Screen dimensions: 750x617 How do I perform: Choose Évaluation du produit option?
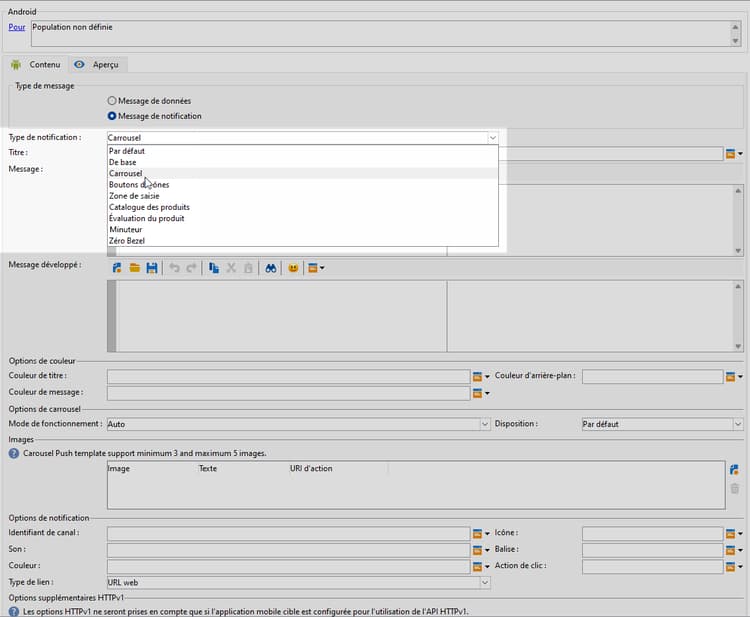[303, 218]
